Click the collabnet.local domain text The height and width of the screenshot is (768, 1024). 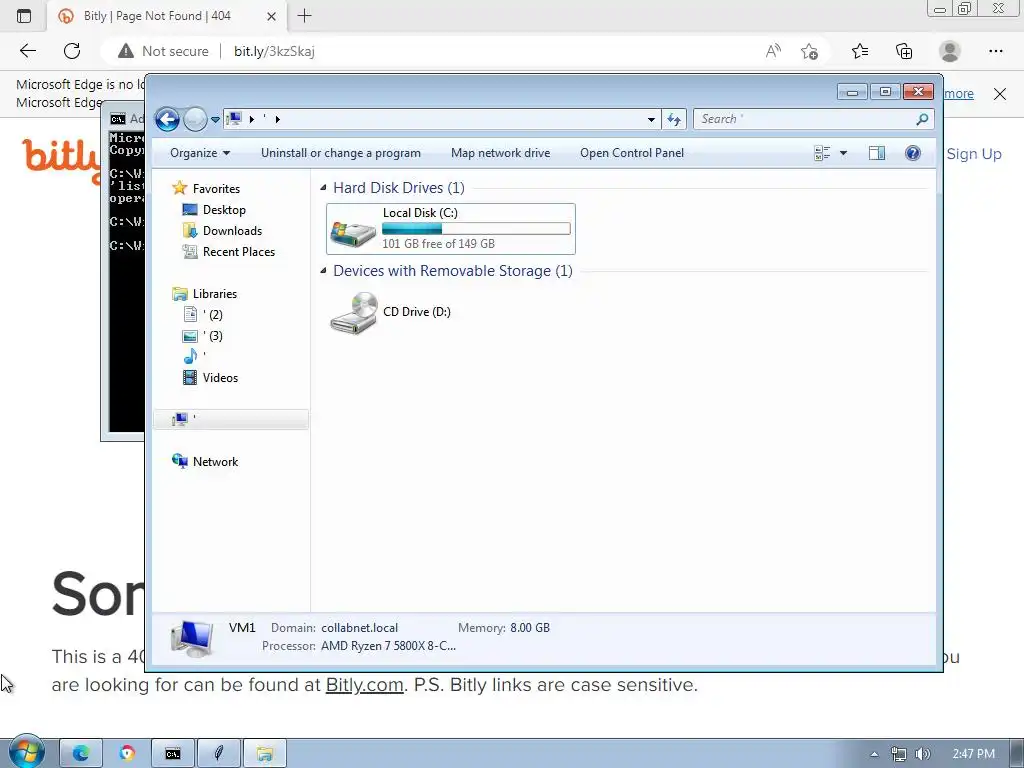[x=359, y=628]
